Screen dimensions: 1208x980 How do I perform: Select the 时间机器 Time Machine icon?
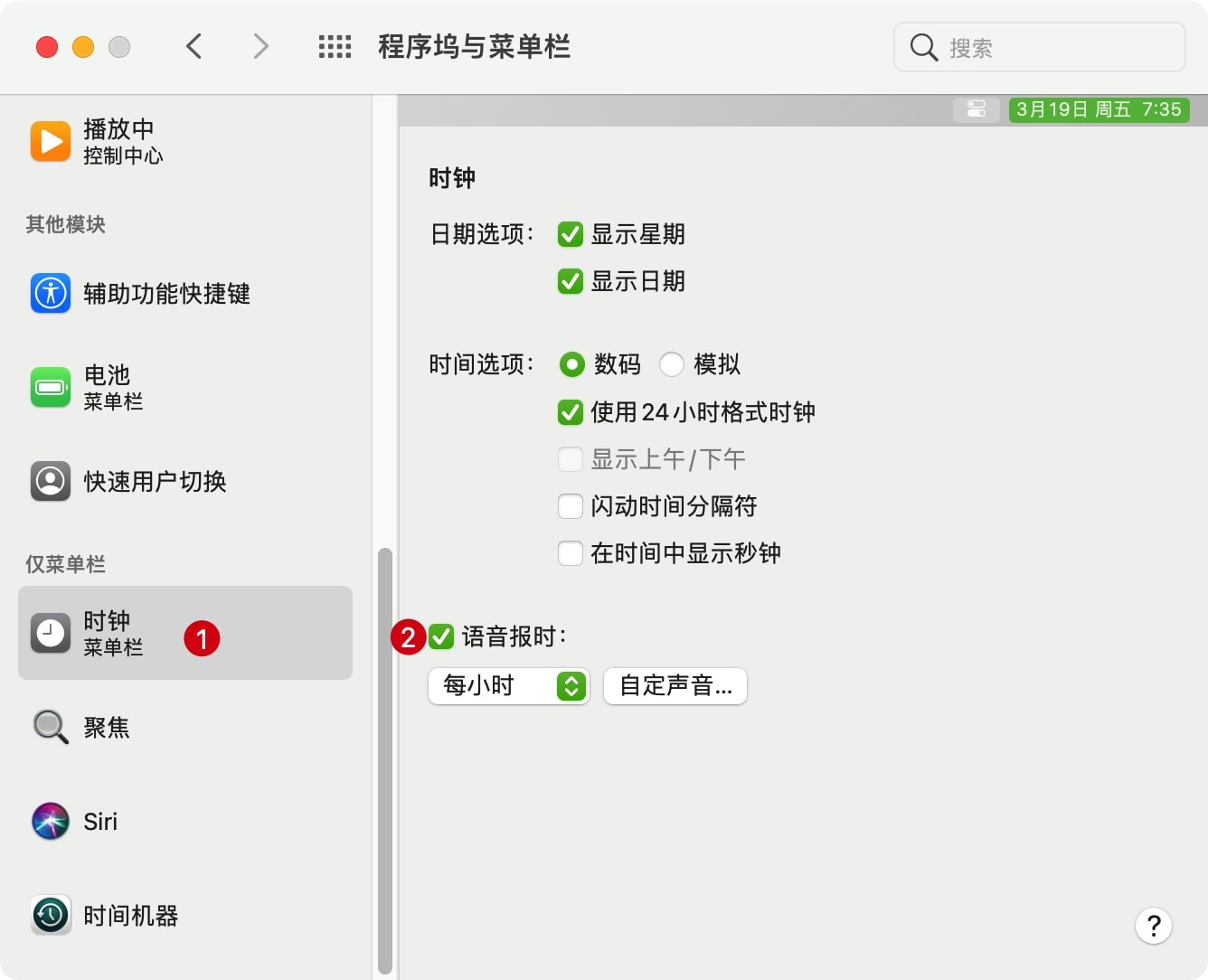(x=51, y=915)
